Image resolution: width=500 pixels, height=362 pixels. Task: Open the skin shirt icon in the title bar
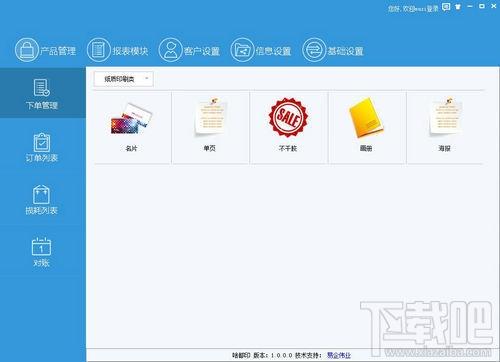coord(458,7)
